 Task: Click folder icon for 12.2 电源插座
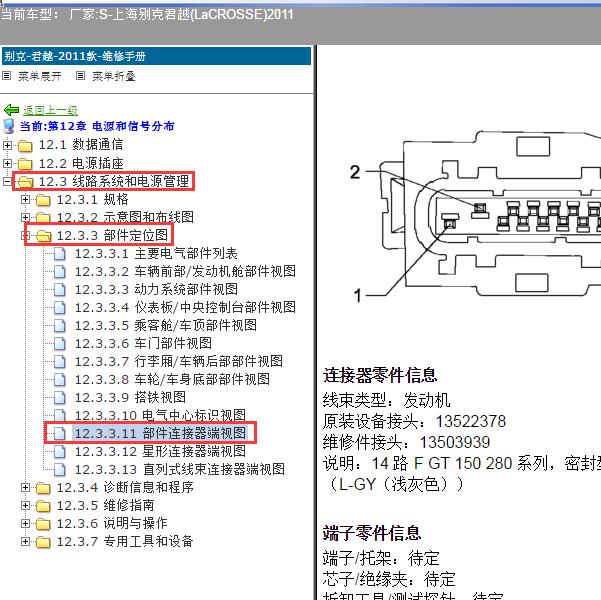(25, 164)
